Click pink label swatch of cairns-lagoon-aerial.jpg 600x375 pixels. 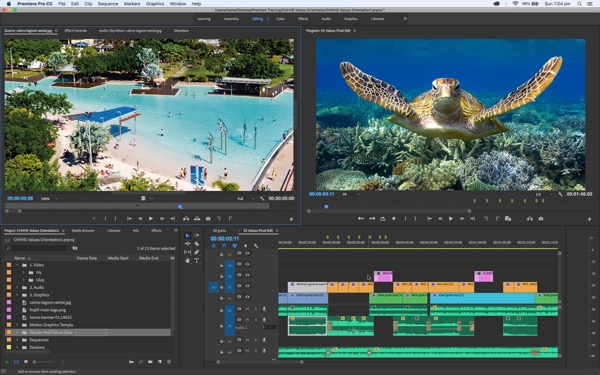click(9, 302)
